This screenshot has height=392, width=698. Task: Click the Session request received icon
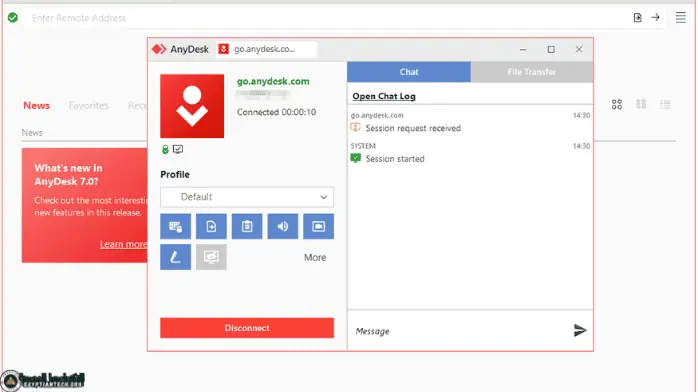(x=355, y=128)
